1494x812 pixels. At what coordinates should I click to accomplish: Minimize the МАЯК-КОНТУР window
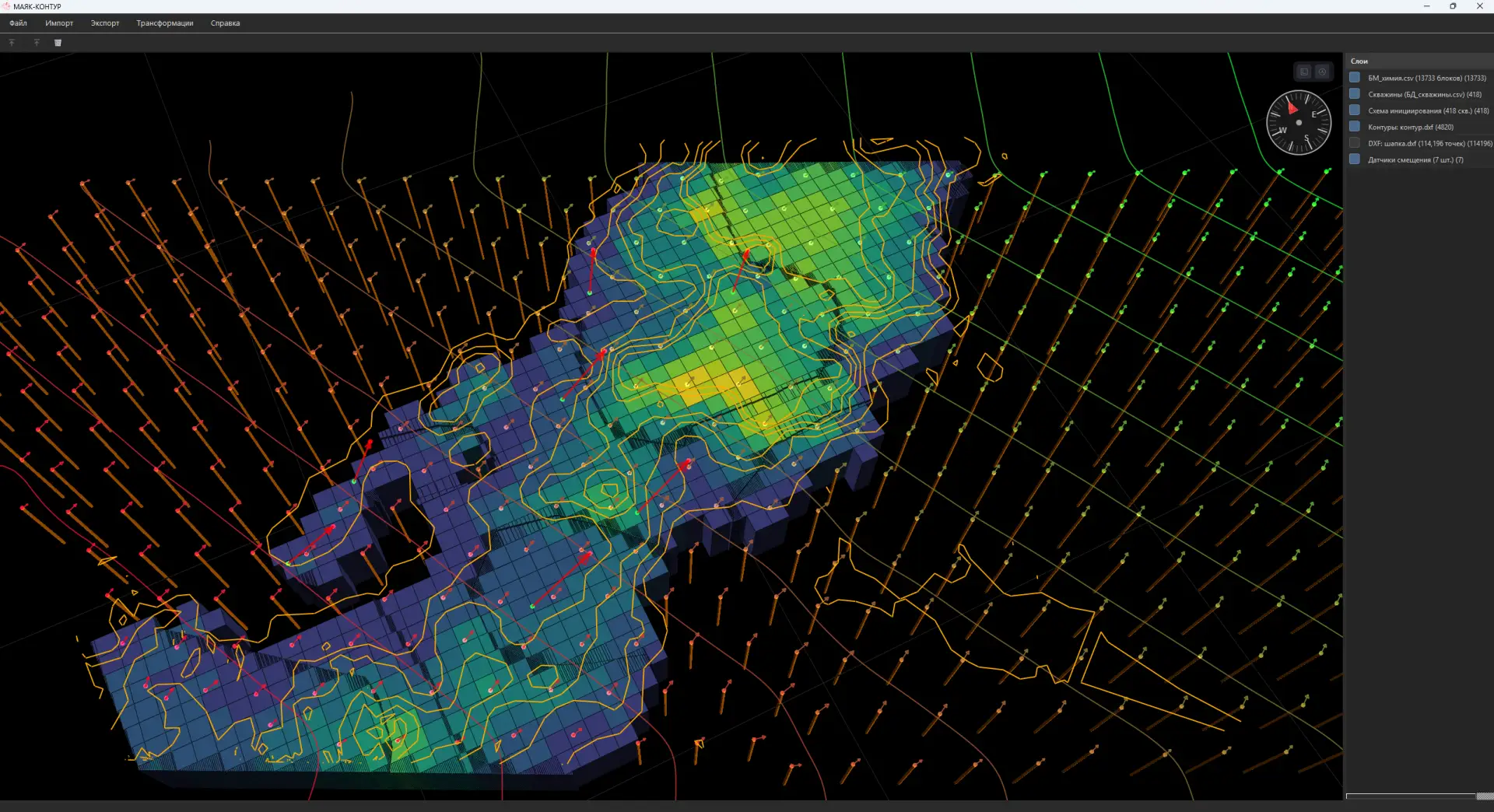1426,6
